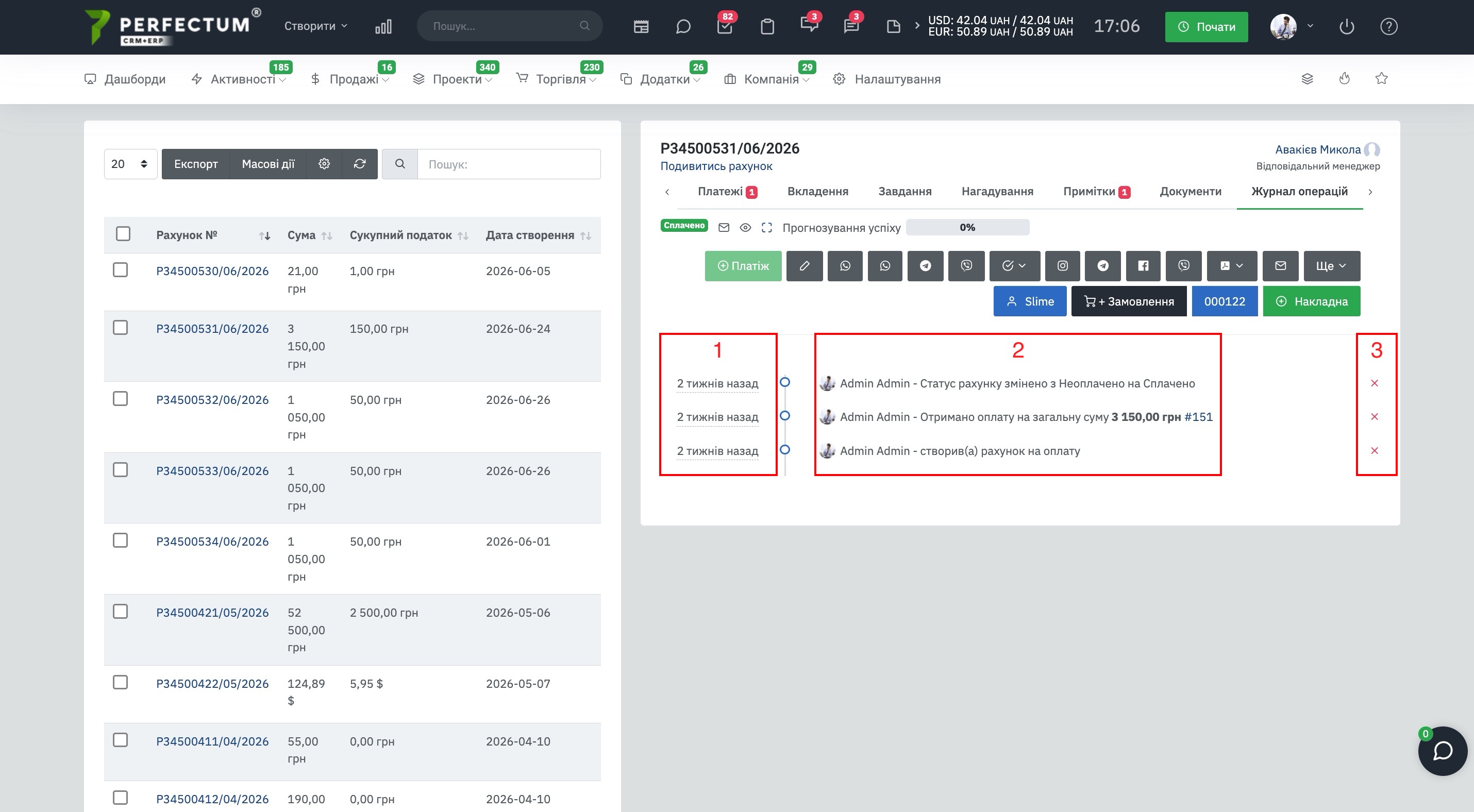Select checkbox for invoice P34500531/06/2026

pos(120,328)
